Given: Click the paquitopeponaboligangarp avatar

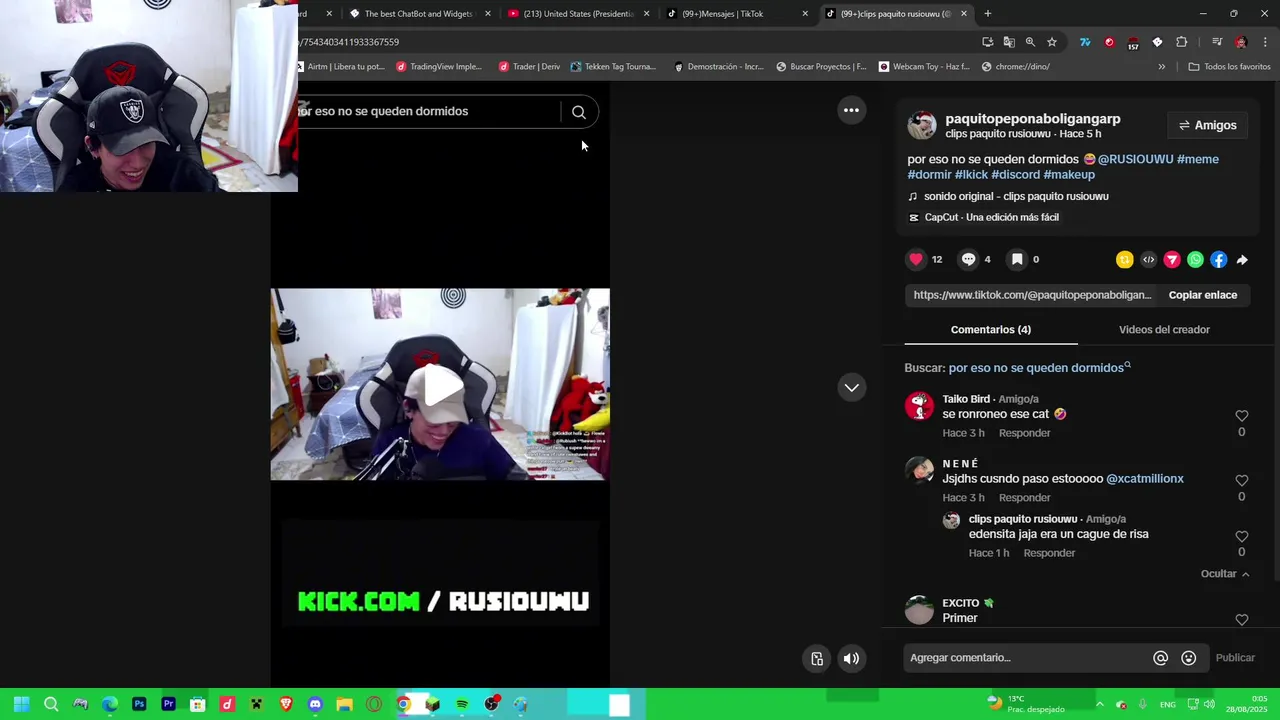Looking at the screenshot, I should point(922,125).
